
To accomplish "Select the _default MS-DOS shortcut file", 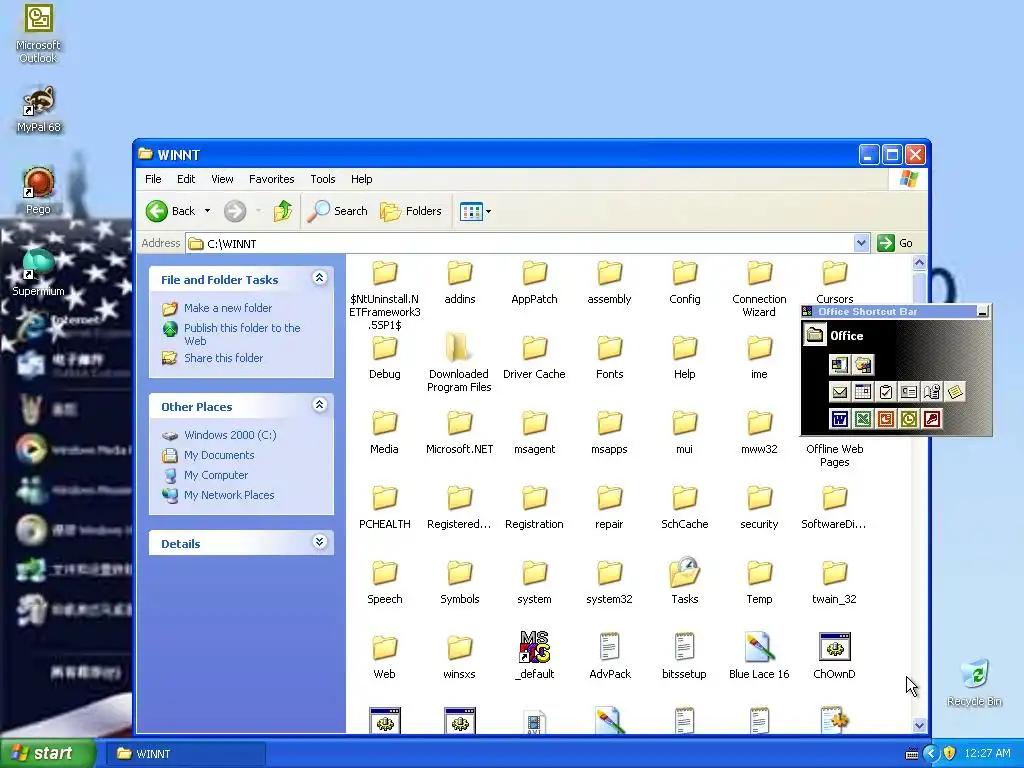I will (534, 656).
